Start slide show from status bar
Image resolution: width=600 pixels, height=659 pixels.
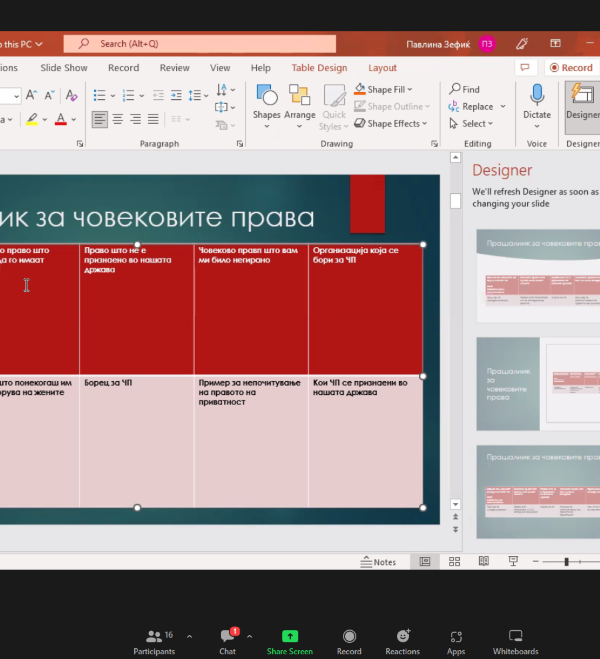513,562
